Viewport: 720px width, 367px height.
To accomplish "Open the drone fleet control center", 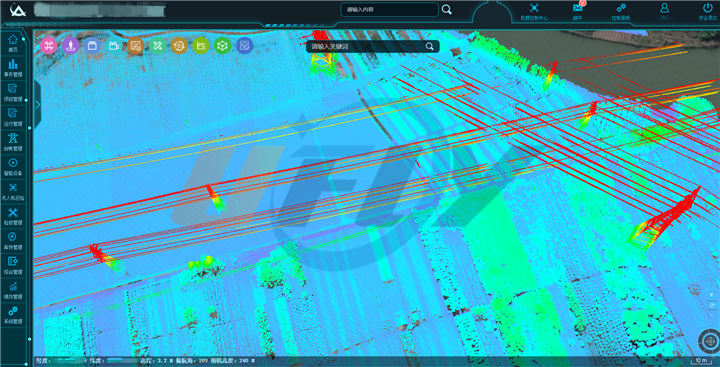I will 534,11.
